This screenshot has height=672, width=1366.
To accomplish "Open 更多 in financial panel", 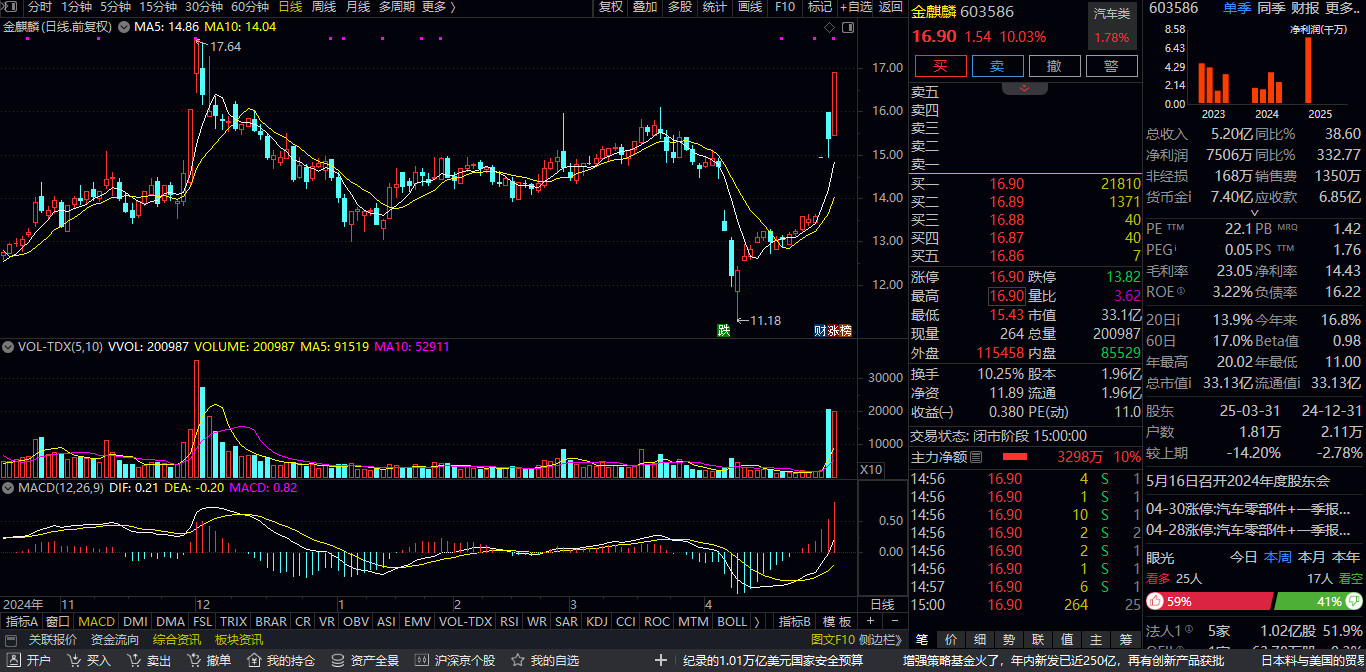I will pyautogui.click(x=1344, y=7).
